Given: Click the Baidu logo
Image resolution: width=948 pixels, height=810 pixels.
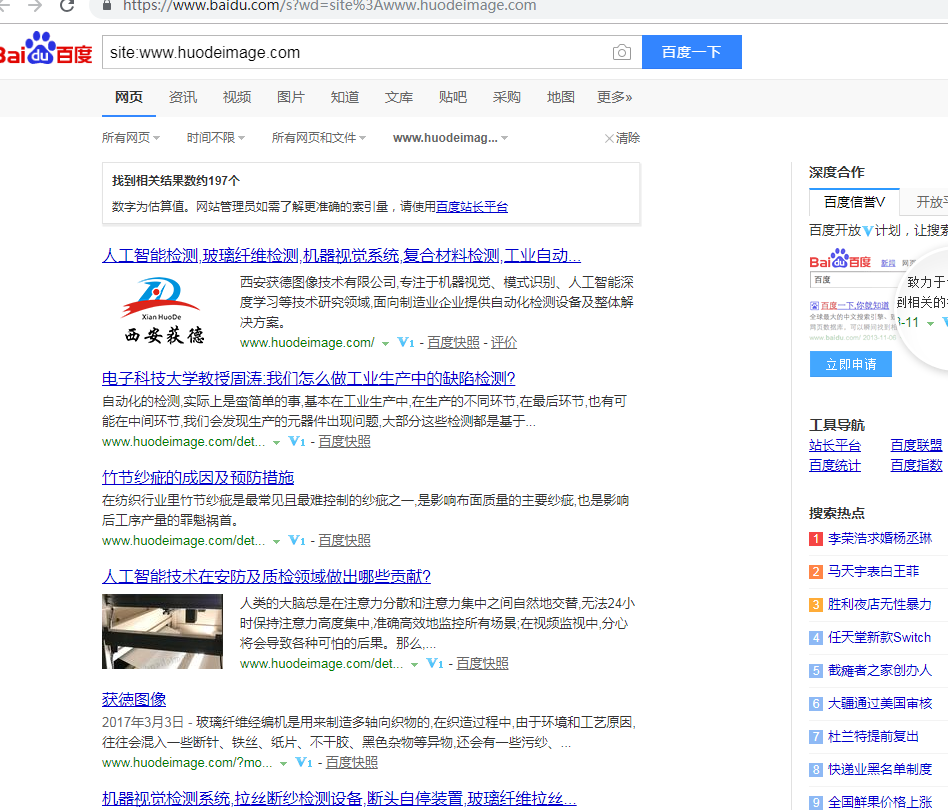Looking at the screenshot, I should pos(45,48).
